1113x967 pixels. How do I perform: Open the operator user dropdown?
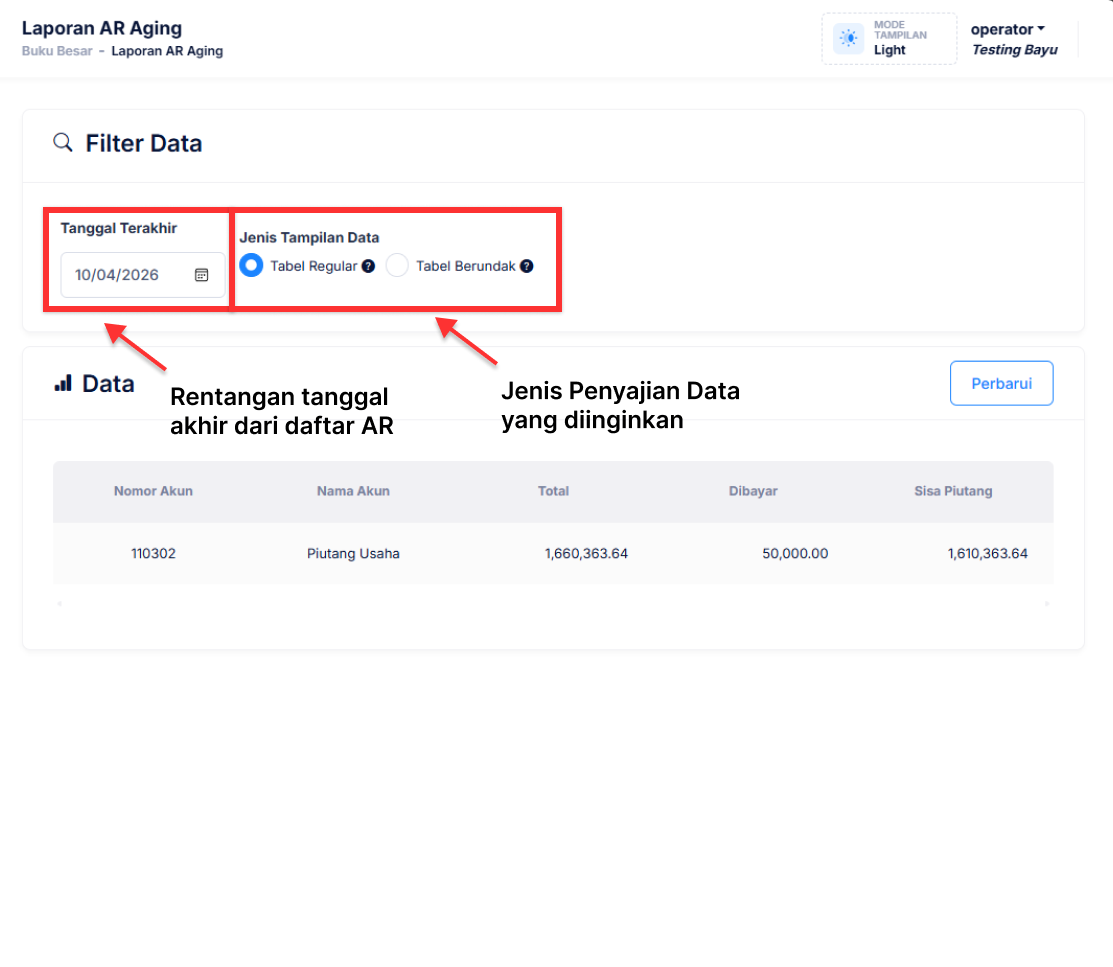pos(1007,30)
